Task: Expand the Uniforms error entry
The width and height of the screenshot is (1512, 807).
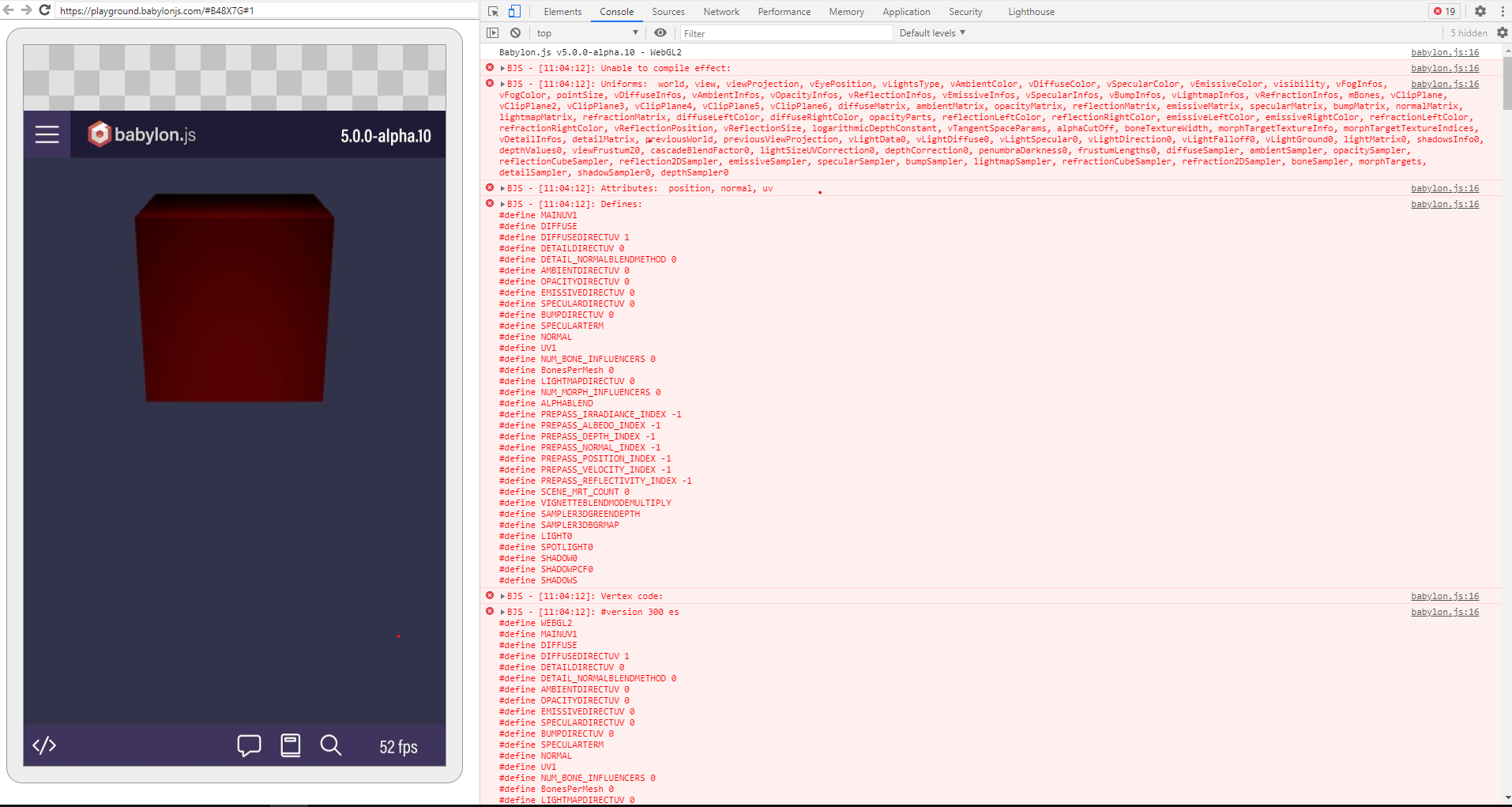Action: pos(502,84)
